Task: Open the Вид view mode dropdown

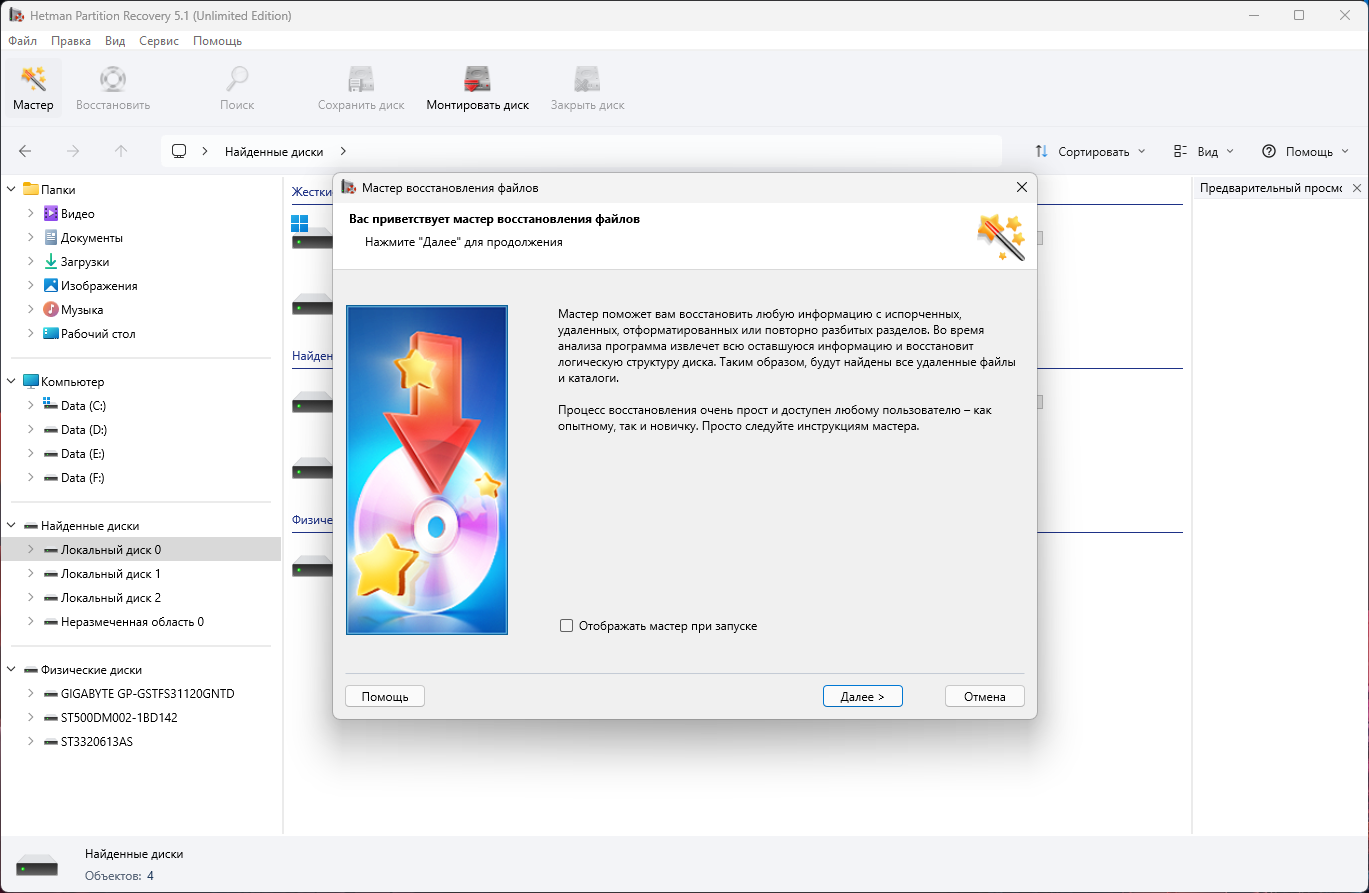Action: (1203, 151)
